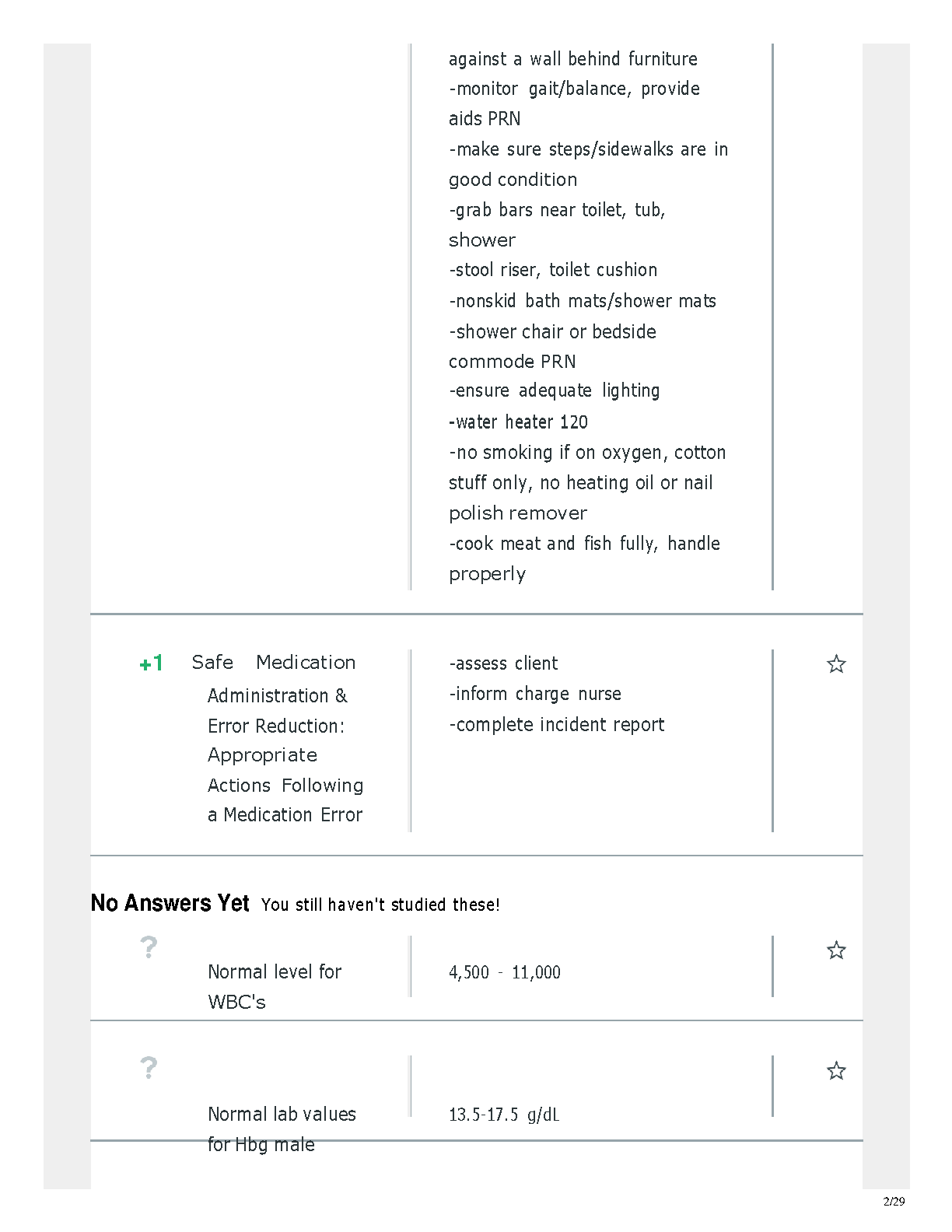Viewport: 952px width, 1232px height.
Task: Click the "-assess client" definition line
Action: coord(503,663)
